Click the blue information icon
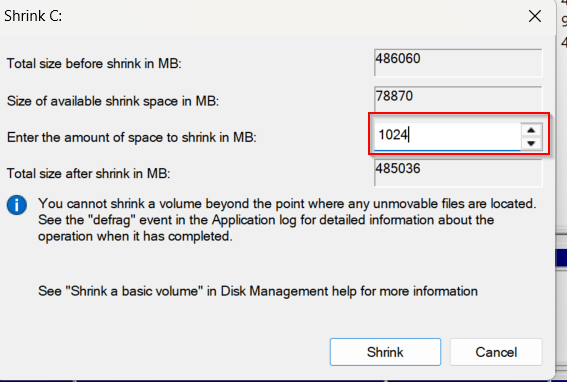567x382 pixels. (x=17, y=205)
